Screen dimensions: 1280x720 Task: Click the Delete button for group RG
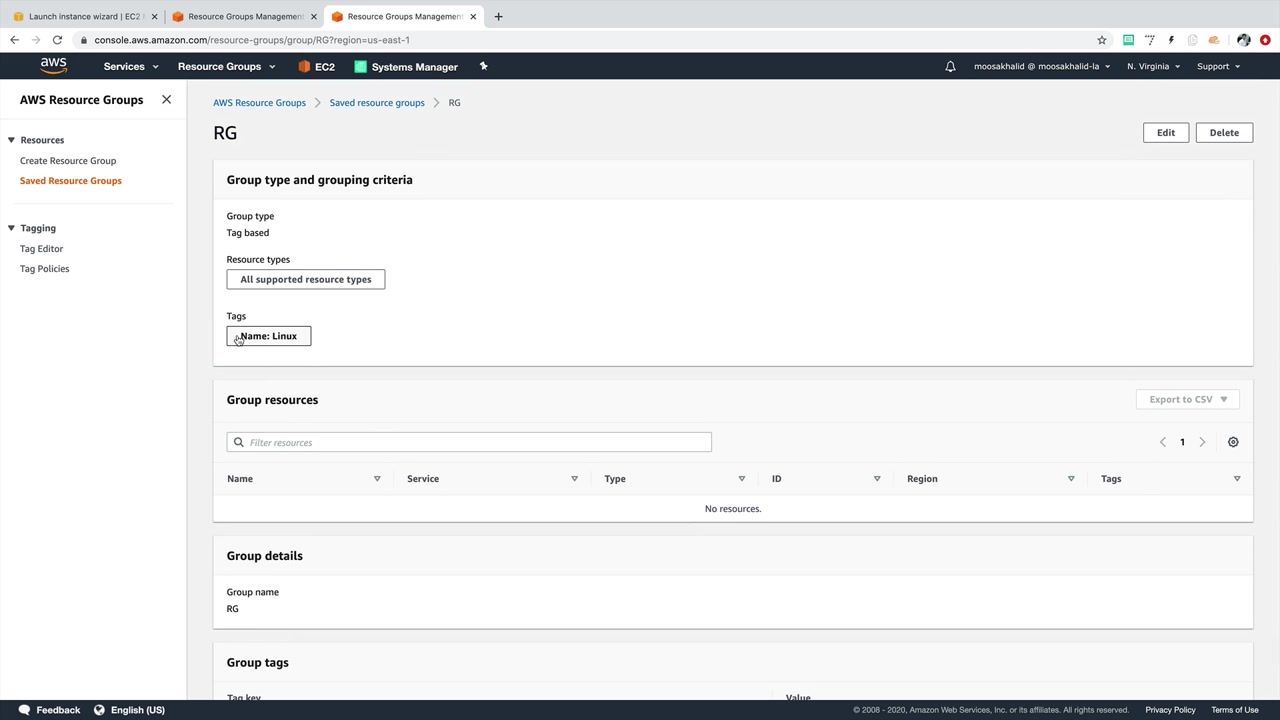[x=1224, y=133]
